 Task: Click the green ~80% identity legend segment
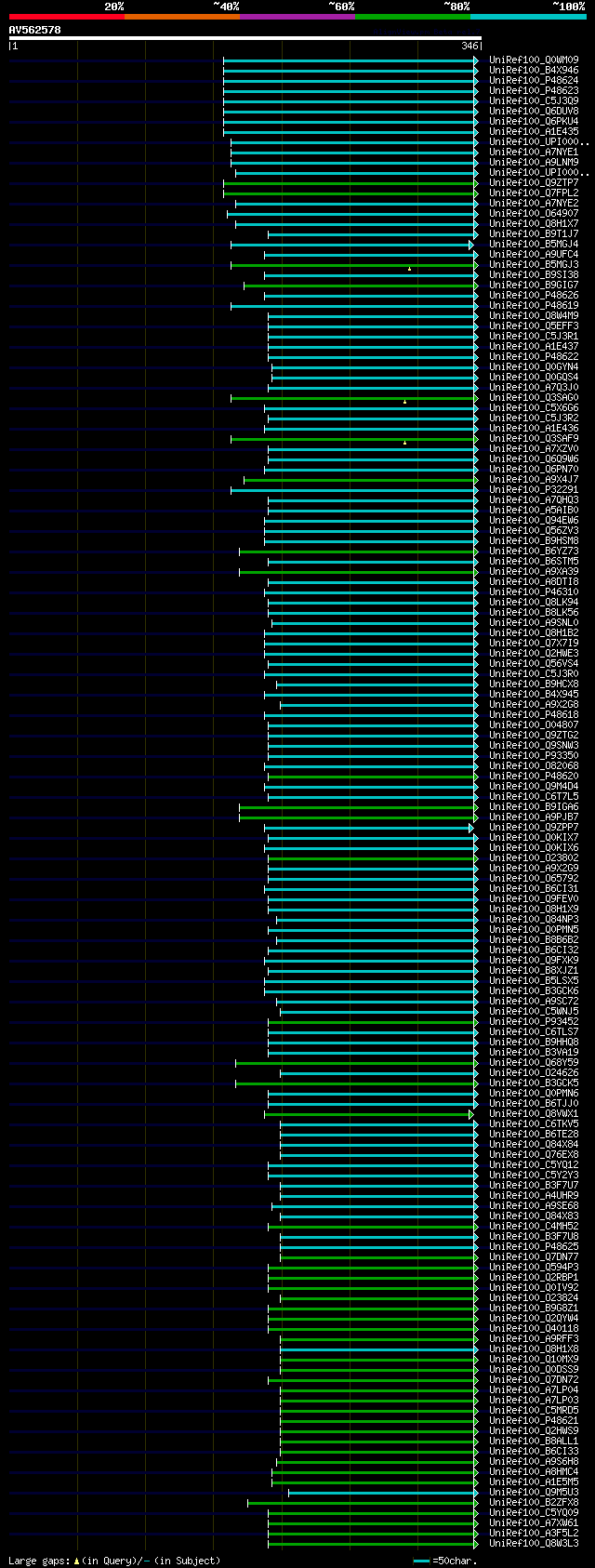tap(412, 16)
